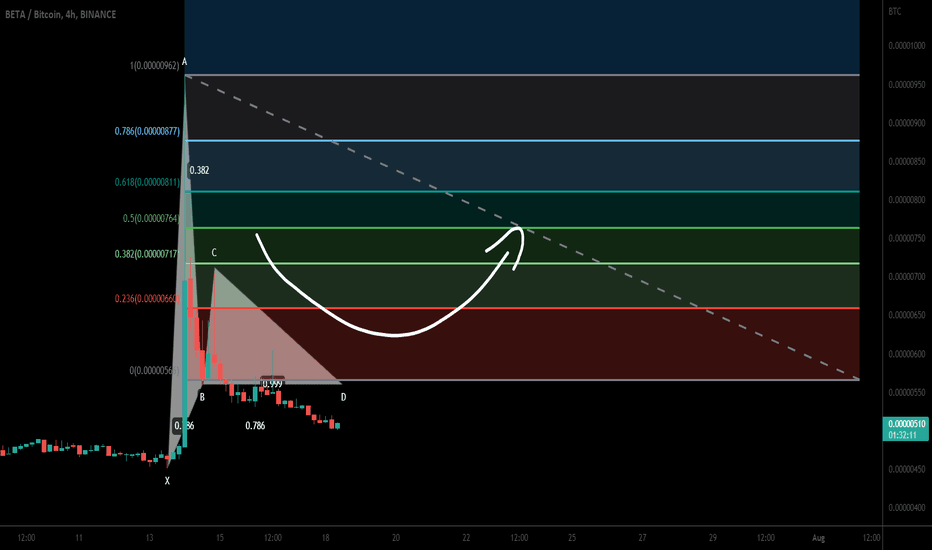Click the 25 date label on time axis

(x=572, y=538)
